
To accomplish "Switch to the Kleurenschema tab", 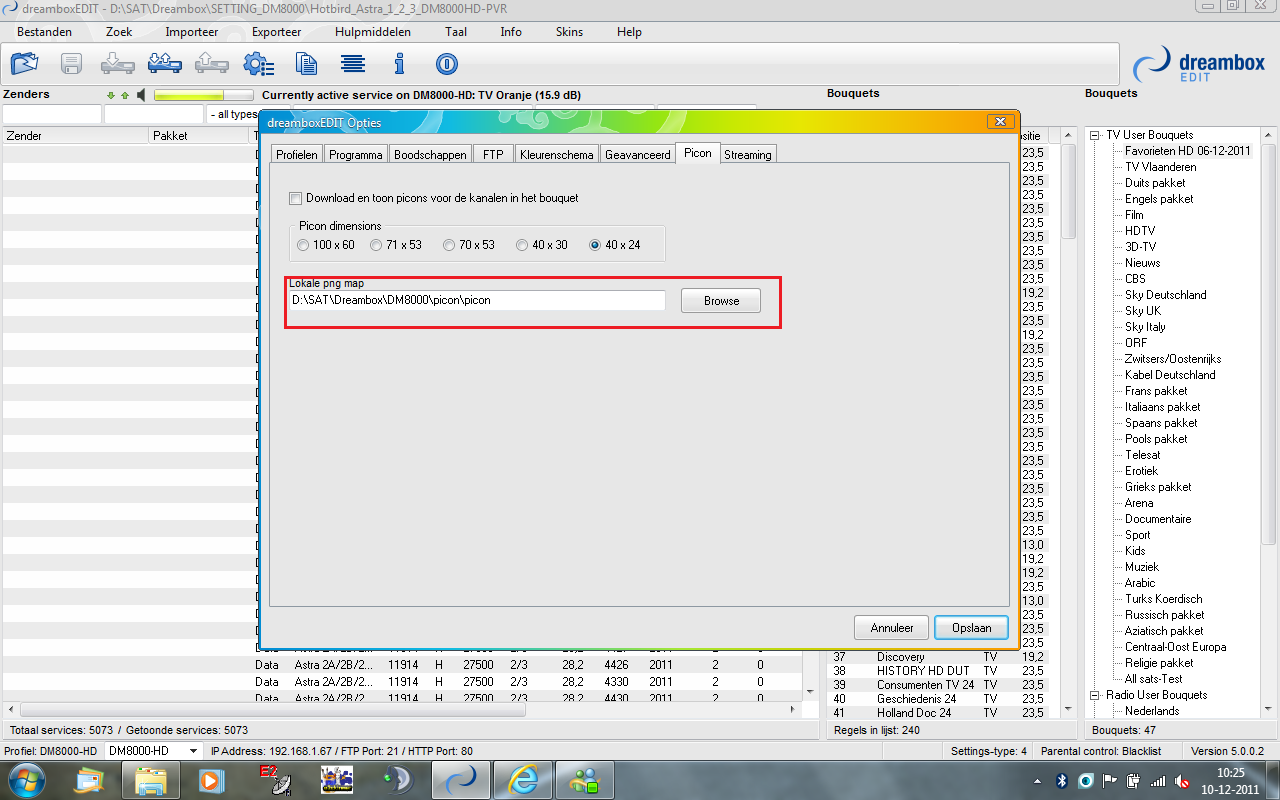I will click(x=557, y=155).
